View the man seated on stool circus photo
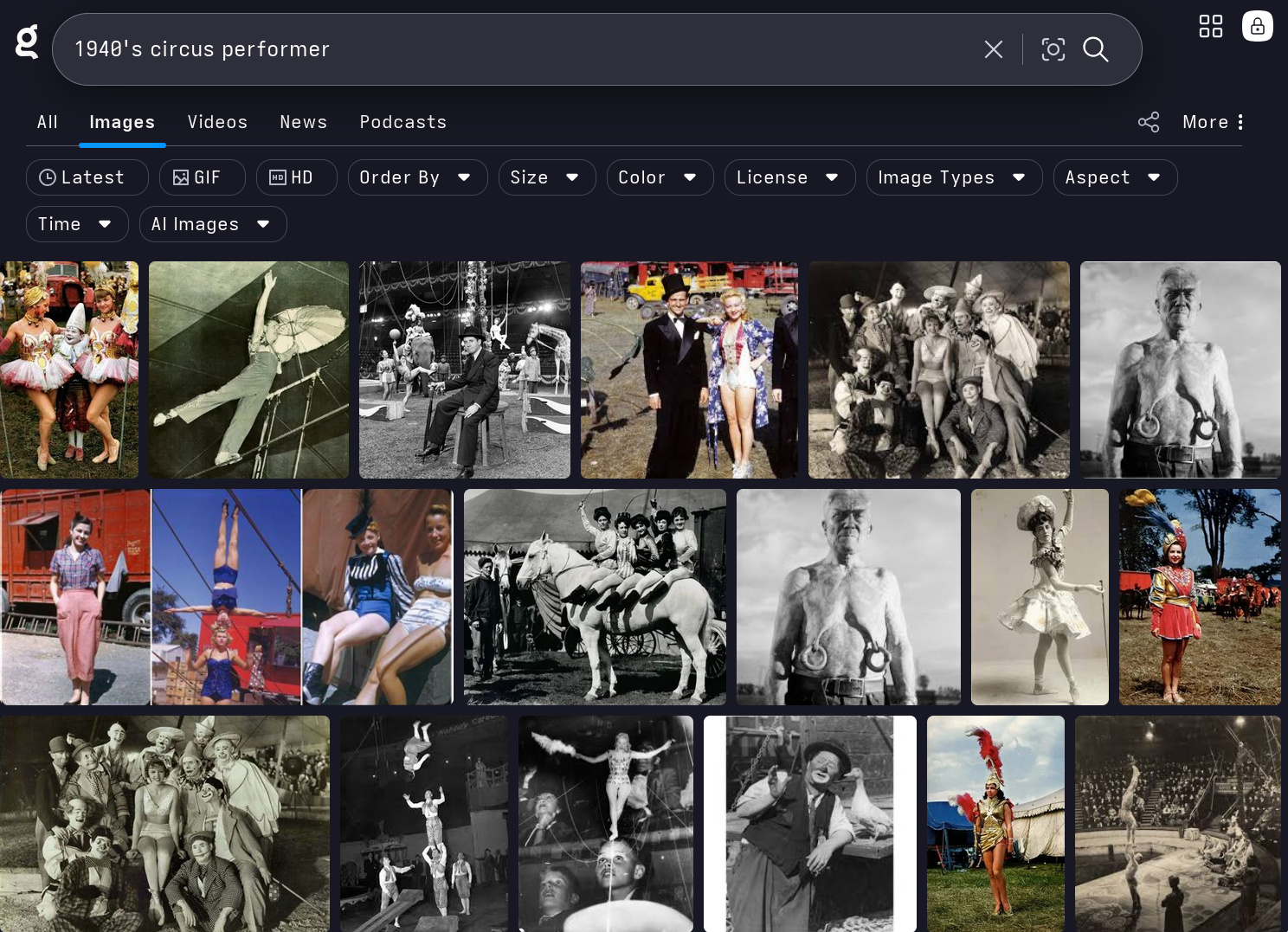This screenshot has width=1288, height=932. 465,370
